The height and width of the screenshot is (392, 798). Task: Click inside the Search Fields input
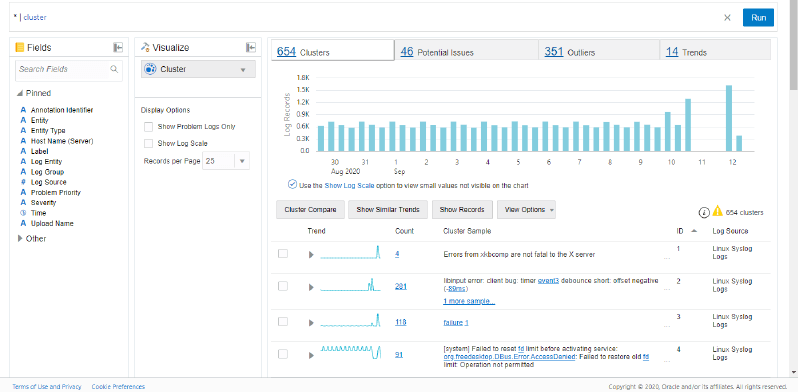pyautogui.click(x=63, y=69)
